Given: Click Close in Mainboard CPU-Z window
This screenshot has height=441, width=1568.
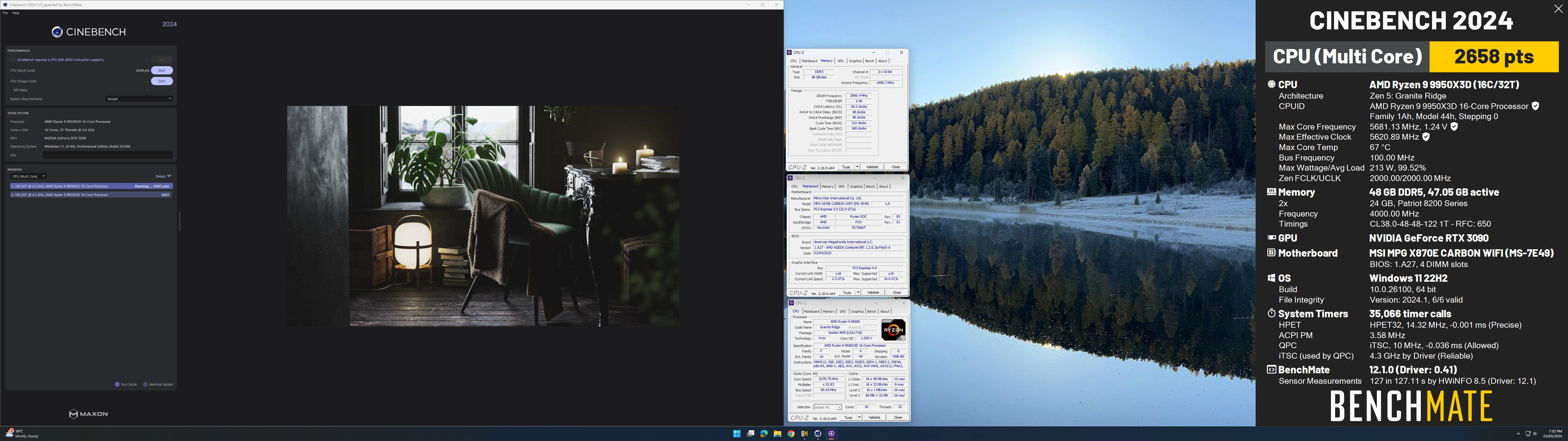Looking at the screenshot, I should tap(897, 293).
